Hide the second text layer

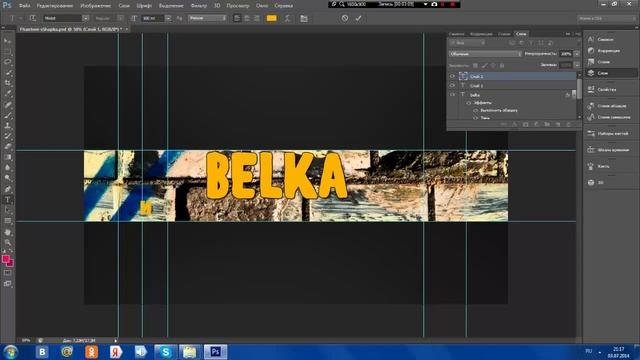[452, 86]
